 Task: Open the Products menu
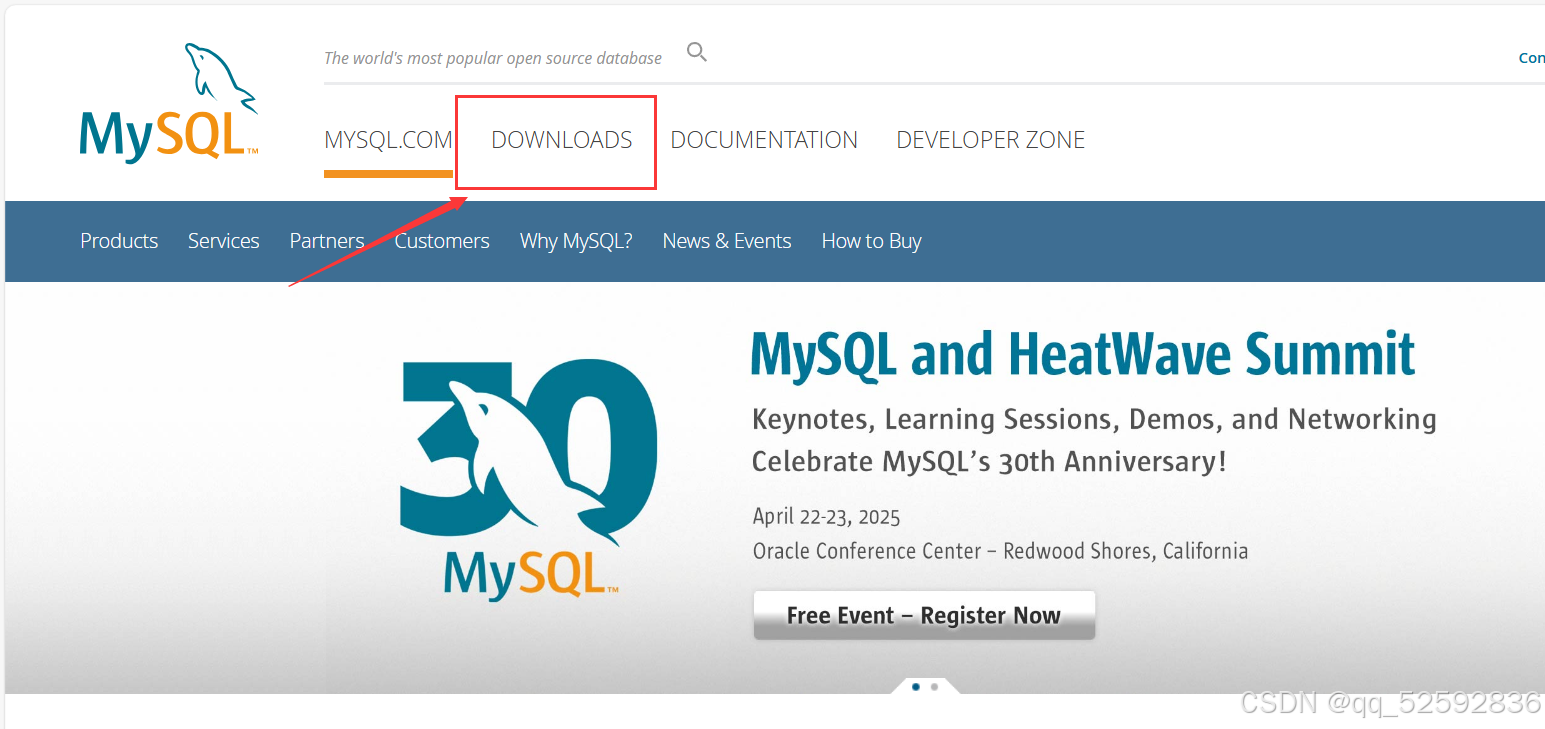[x=119, y=241]
